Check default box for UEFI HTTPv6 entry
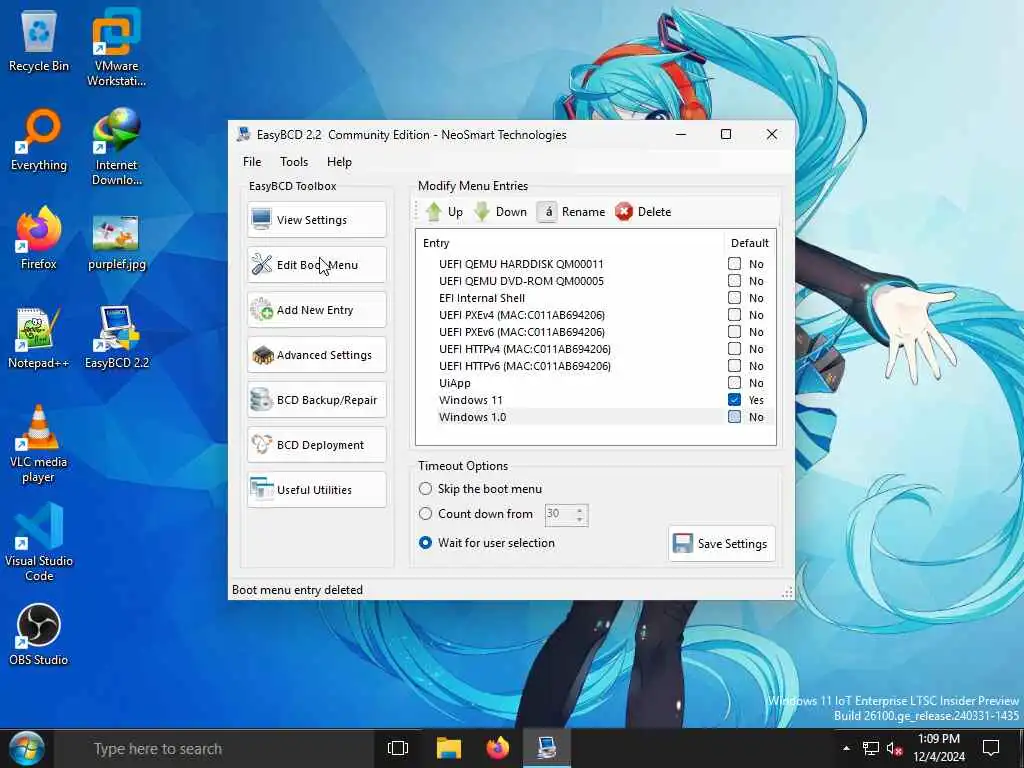Screen dimensions: 1024x768 coord(735,366)
